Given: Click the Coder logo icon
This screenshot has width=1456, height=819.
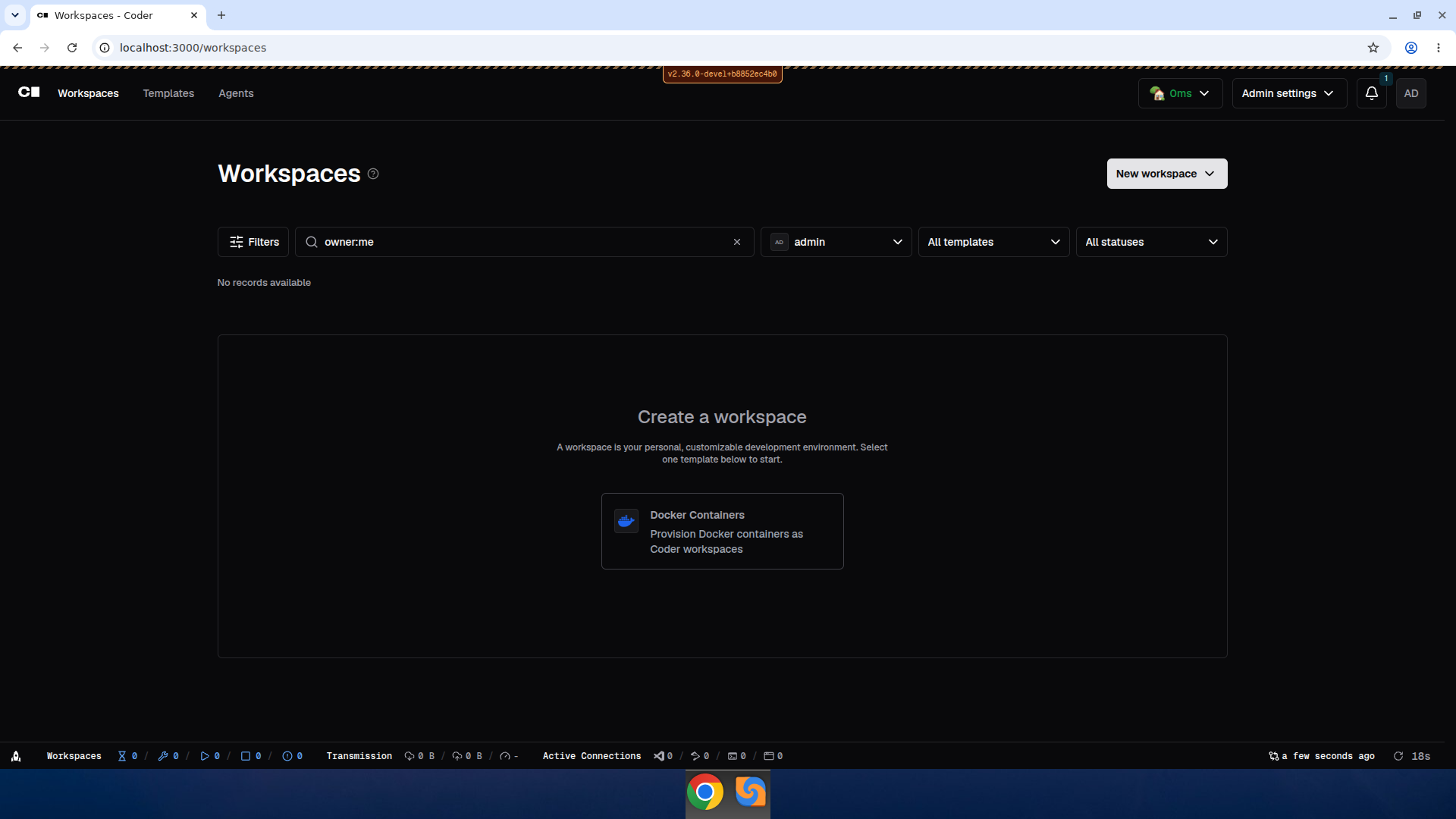Looking at the screenshot, I should click(29, 93).
